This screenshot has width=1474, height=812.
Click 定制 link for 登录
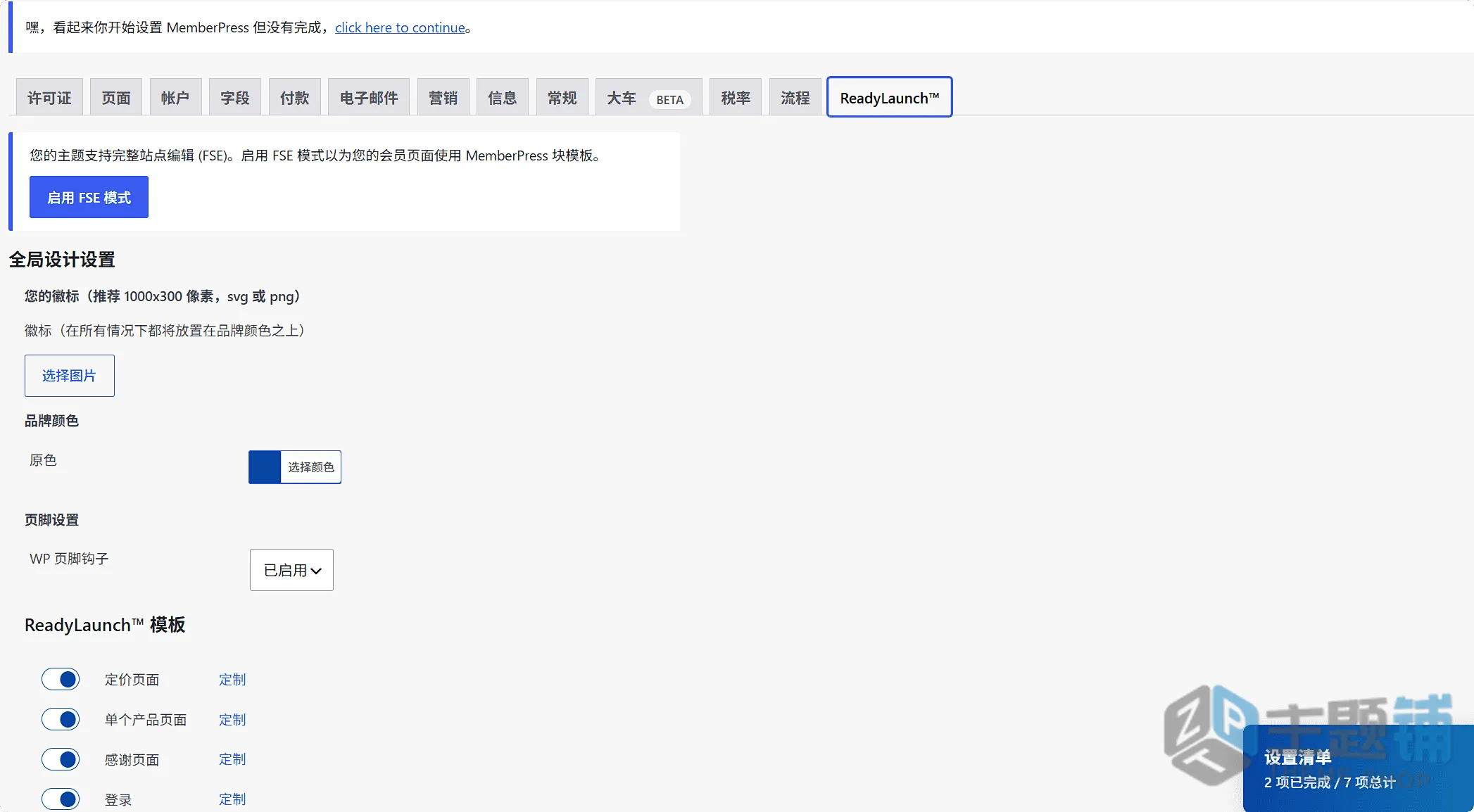tap(232, 799)
